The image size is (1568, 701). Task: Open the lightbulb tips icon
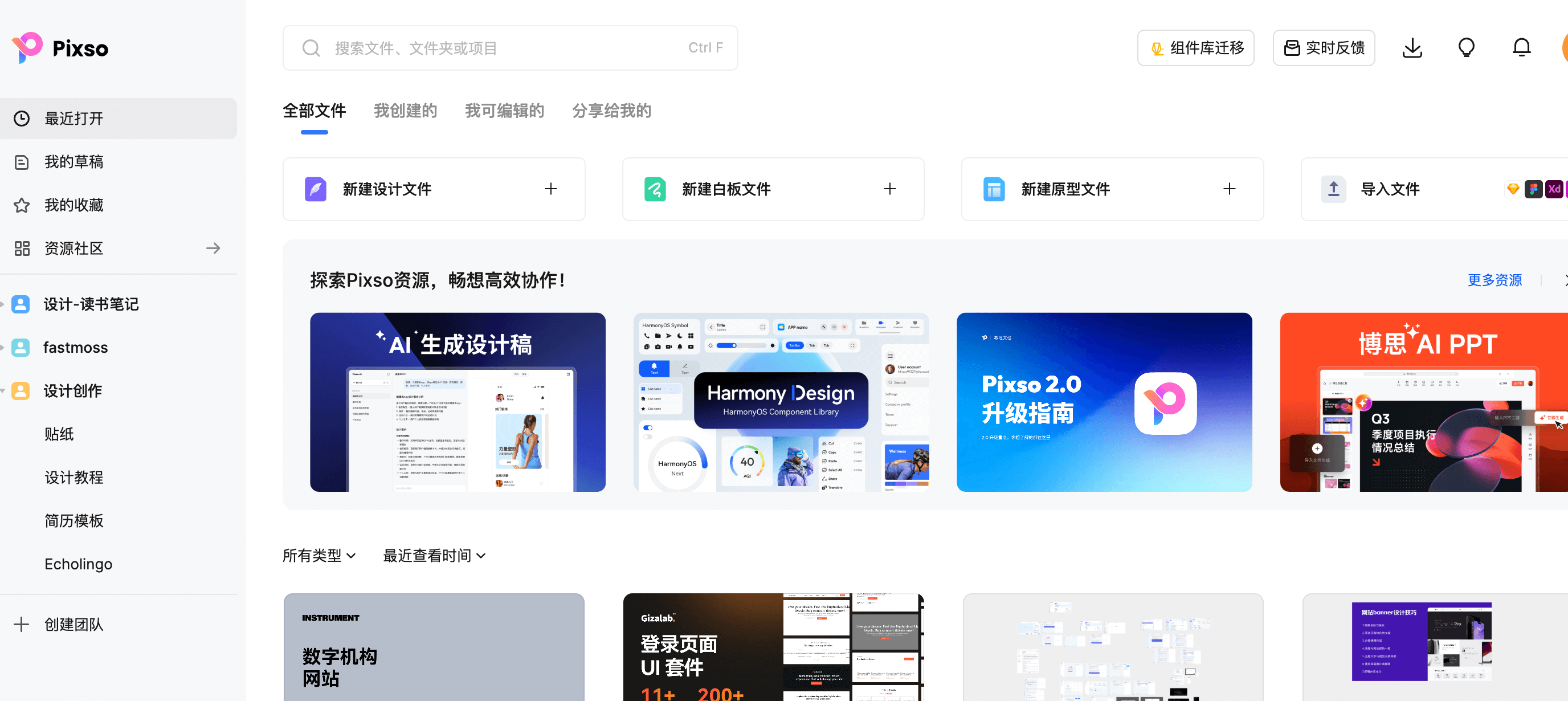click(1467, 47)
